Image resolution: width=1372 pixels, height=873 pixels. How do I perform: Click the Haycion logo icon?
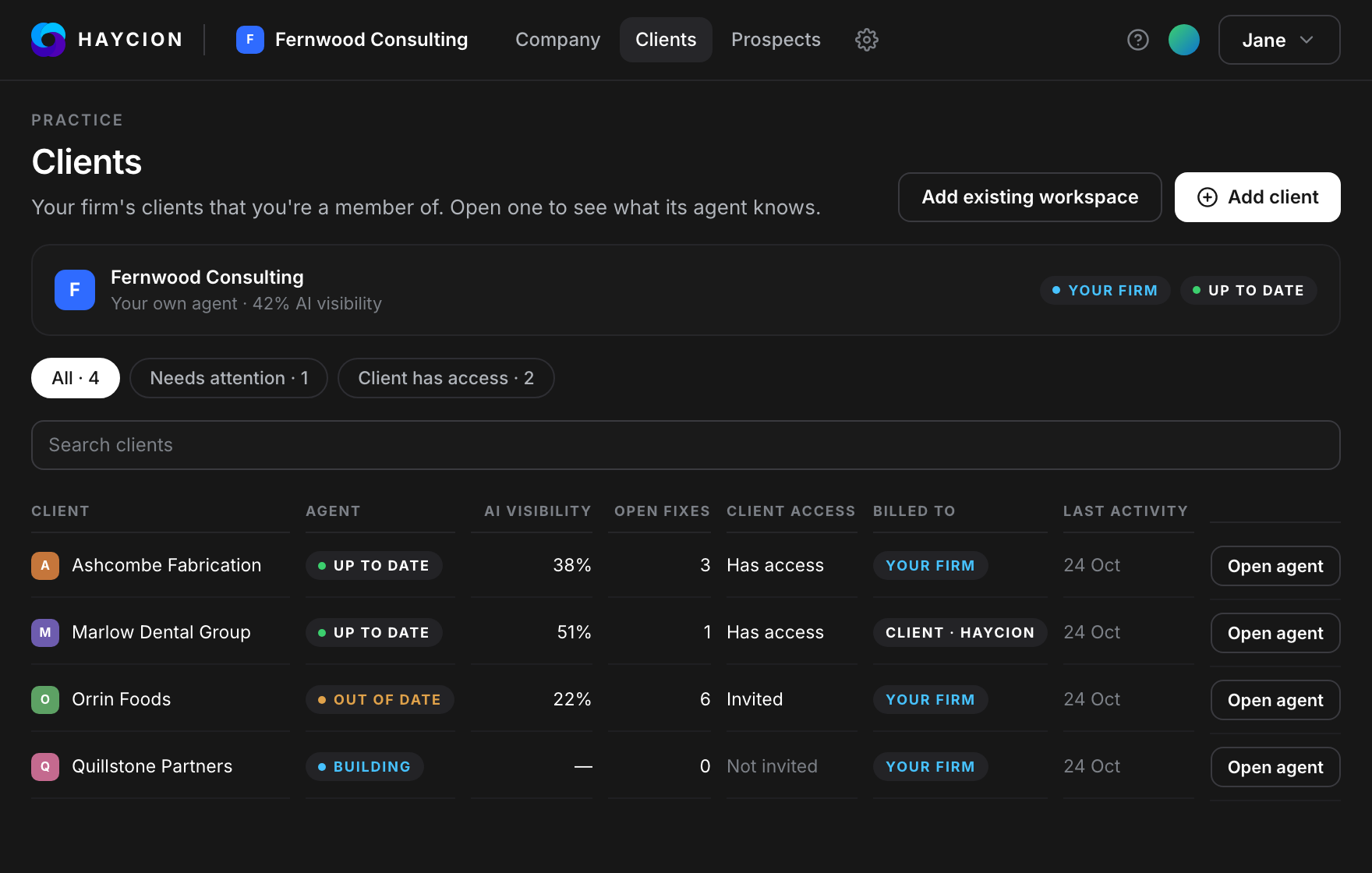pyautogui.click(x=48, y=40)
